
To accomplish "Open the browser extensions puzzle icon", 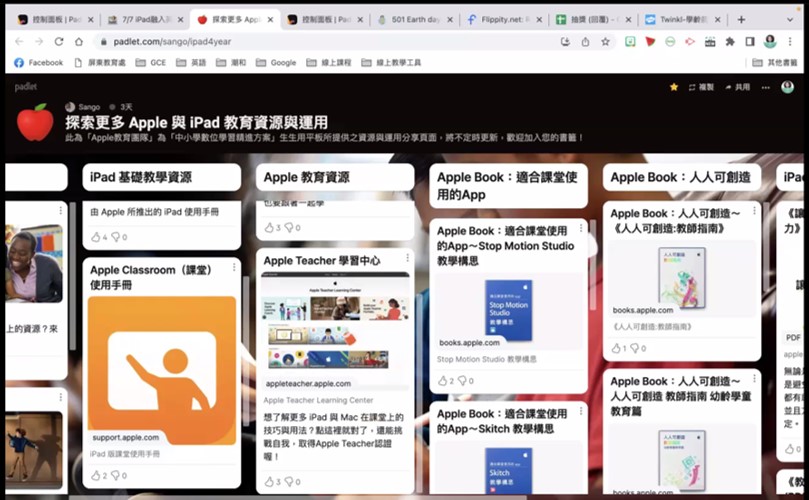I will [730, 42].
